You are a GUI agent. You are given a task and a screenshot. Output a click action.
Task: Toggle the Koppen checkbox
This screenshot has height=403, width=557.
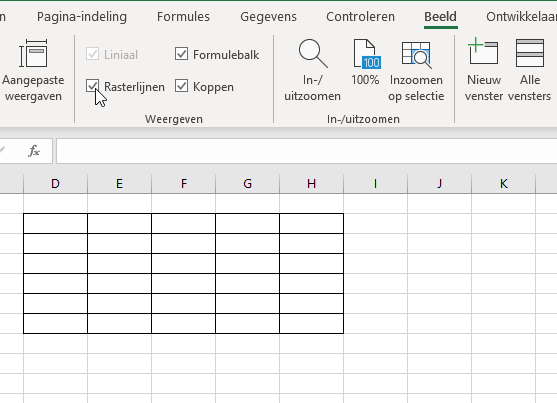[181, 86]
